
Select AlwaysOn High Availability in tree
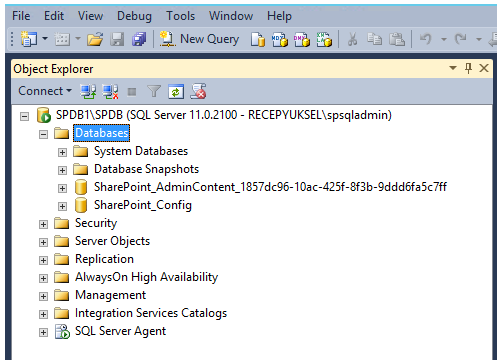click(x=146, y=277)
